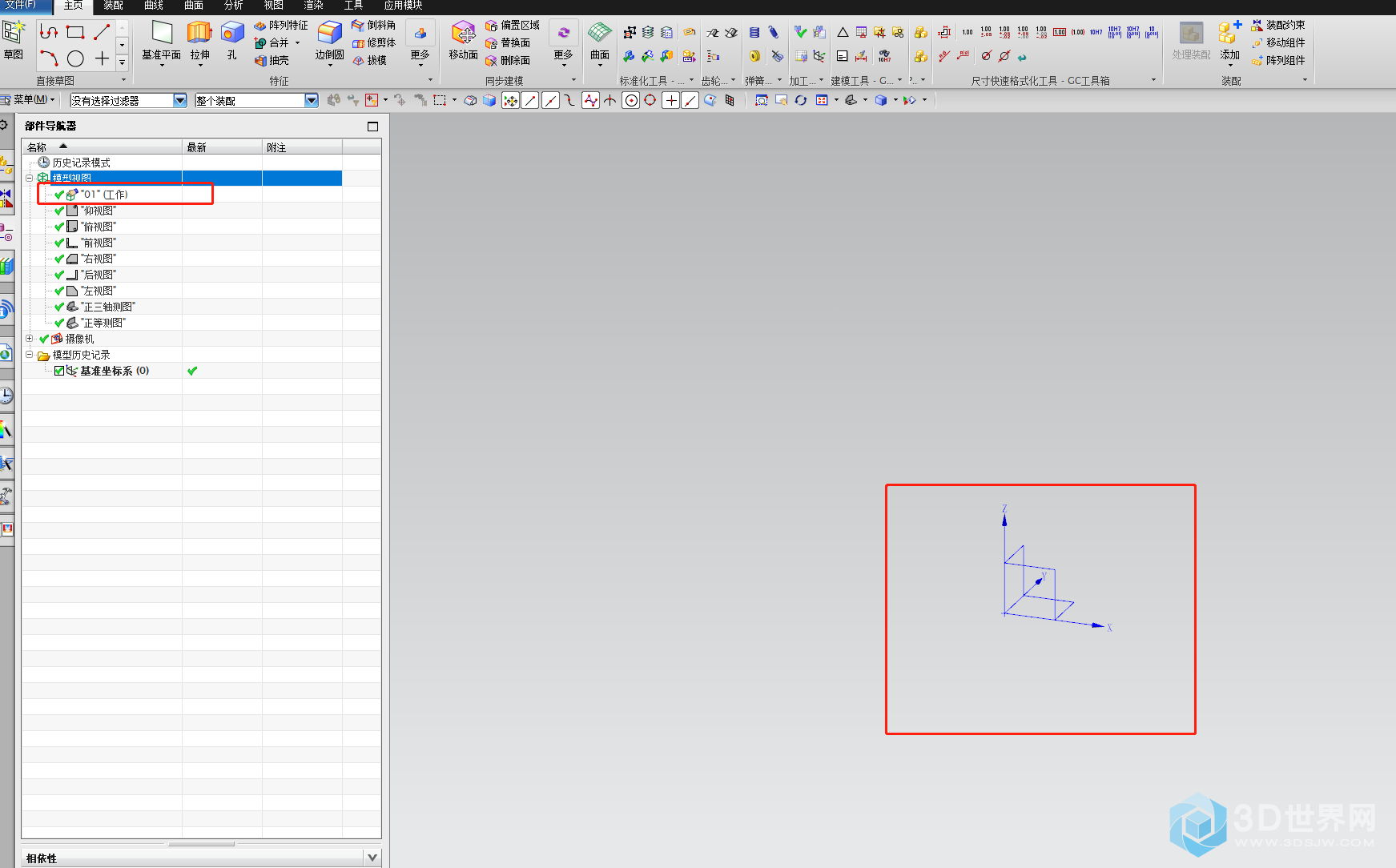Toggle the 基准坐标系 (0) checkbox
This screenshot has width=1396, height=868.
click(x=59, y=371)
